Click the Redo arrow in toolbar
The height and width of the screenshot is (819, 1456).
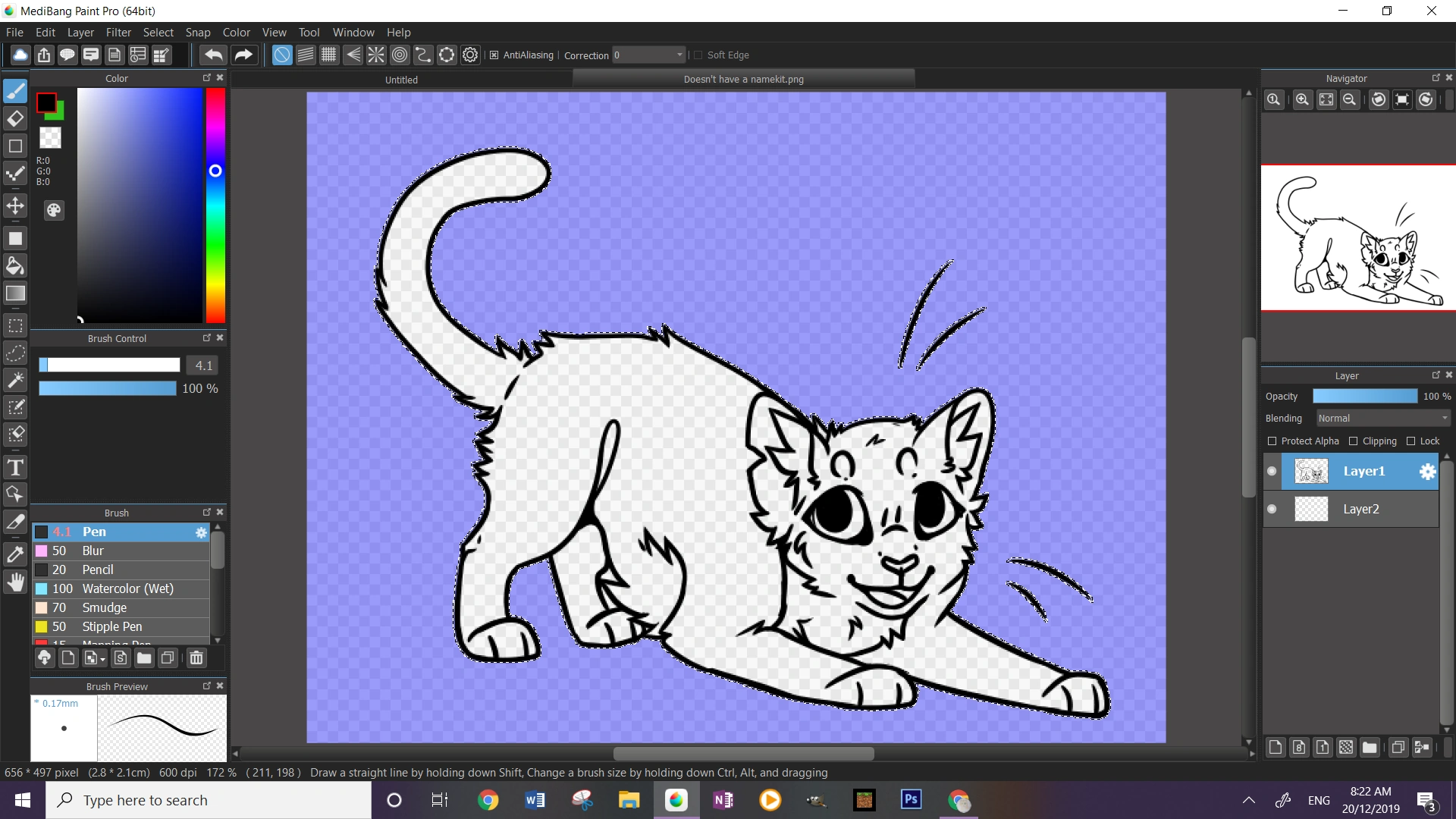pyautogui.click(x=243, y=55)
